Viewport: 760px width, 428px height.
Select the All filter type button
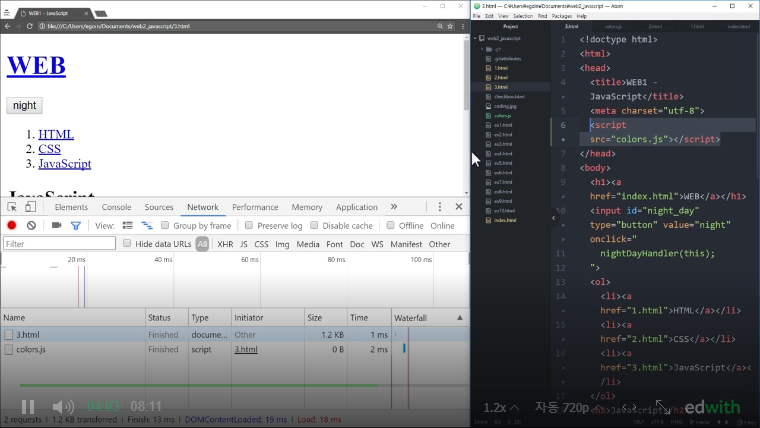tap(202, 244)
